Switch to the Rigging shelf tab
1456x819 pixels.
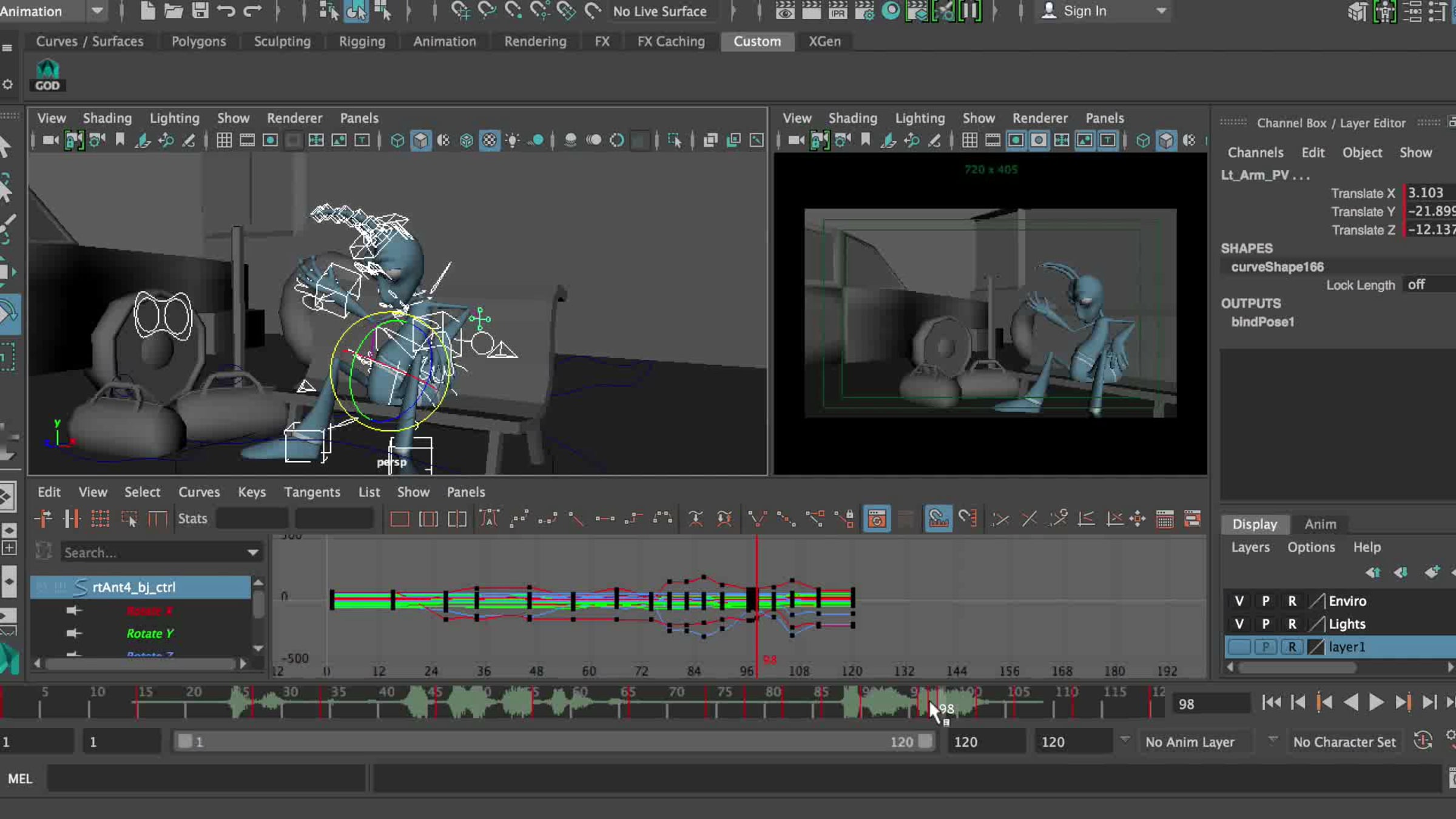(362, 41)
